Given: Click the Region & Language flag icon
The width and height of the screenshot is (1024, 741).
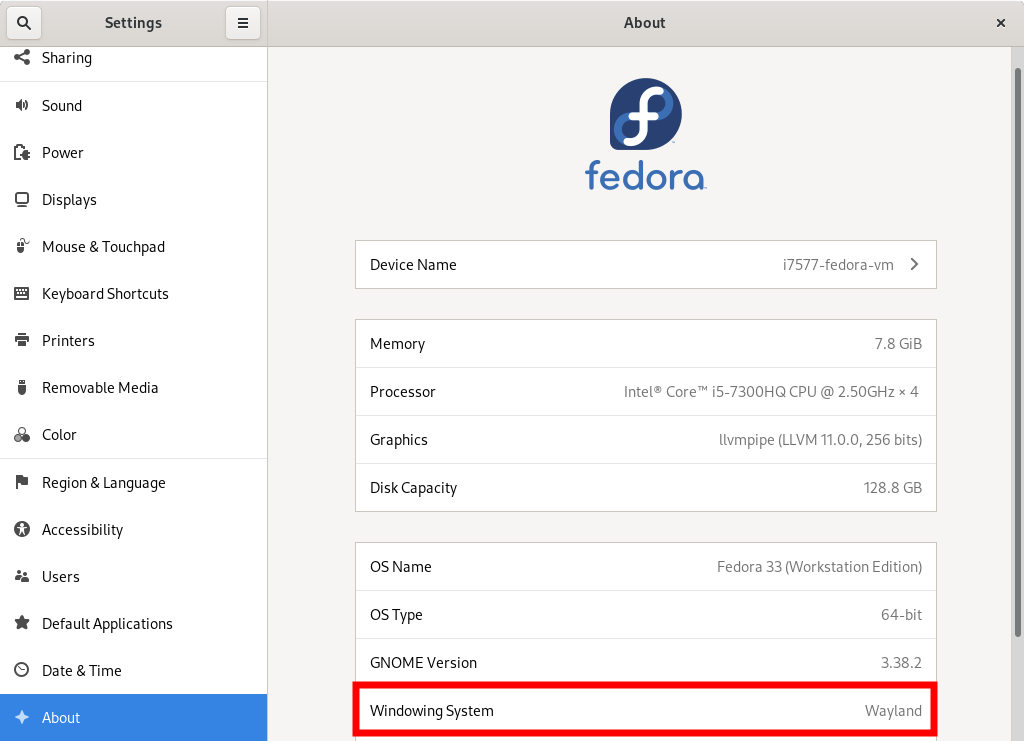Looking at the screenshot, I should 22,482.
